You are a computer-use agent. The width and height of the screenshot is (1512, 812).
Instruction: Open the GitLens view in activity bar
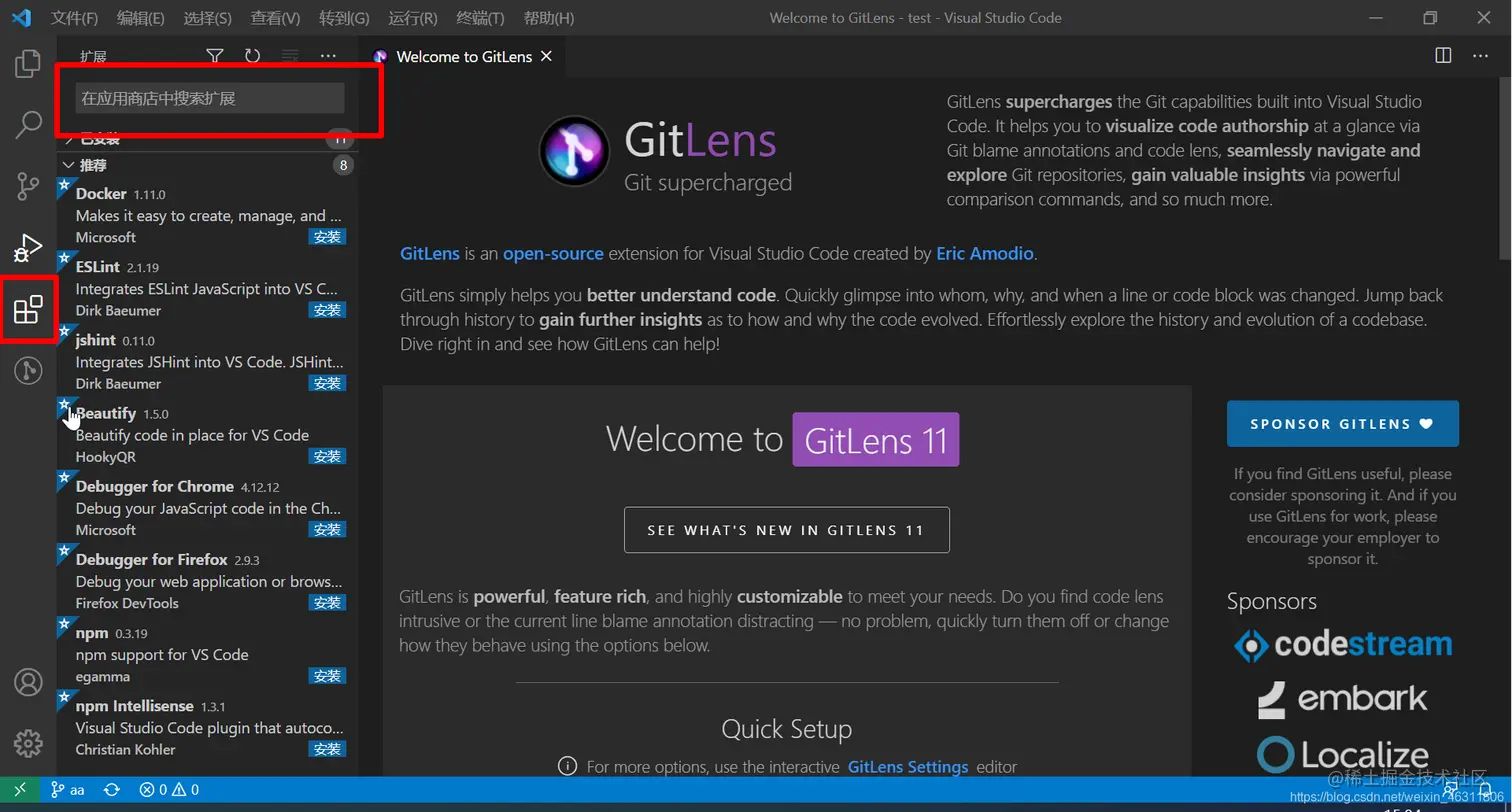pyautogui.click(x=28, y=371)
